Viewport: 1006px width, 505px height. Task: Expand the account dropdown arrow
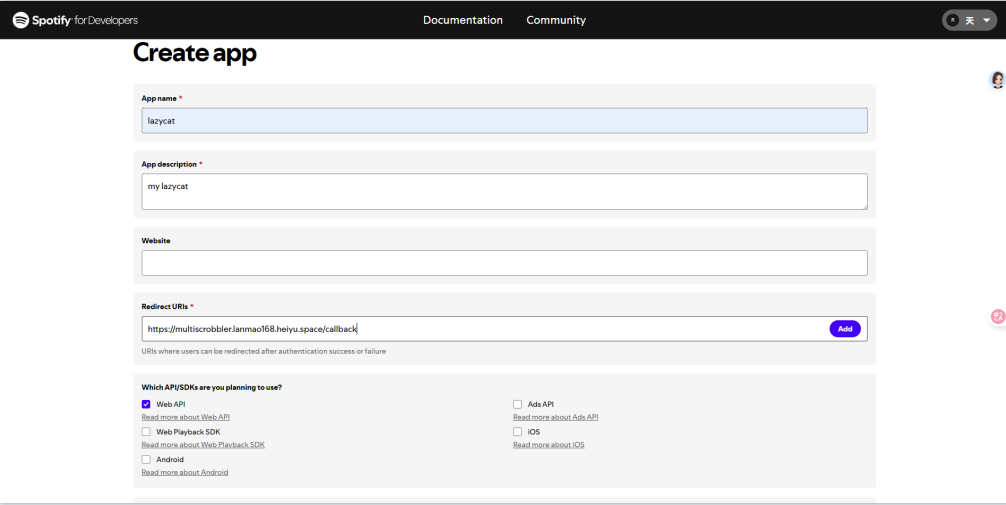pyautogui.click(x=987, y=21)
